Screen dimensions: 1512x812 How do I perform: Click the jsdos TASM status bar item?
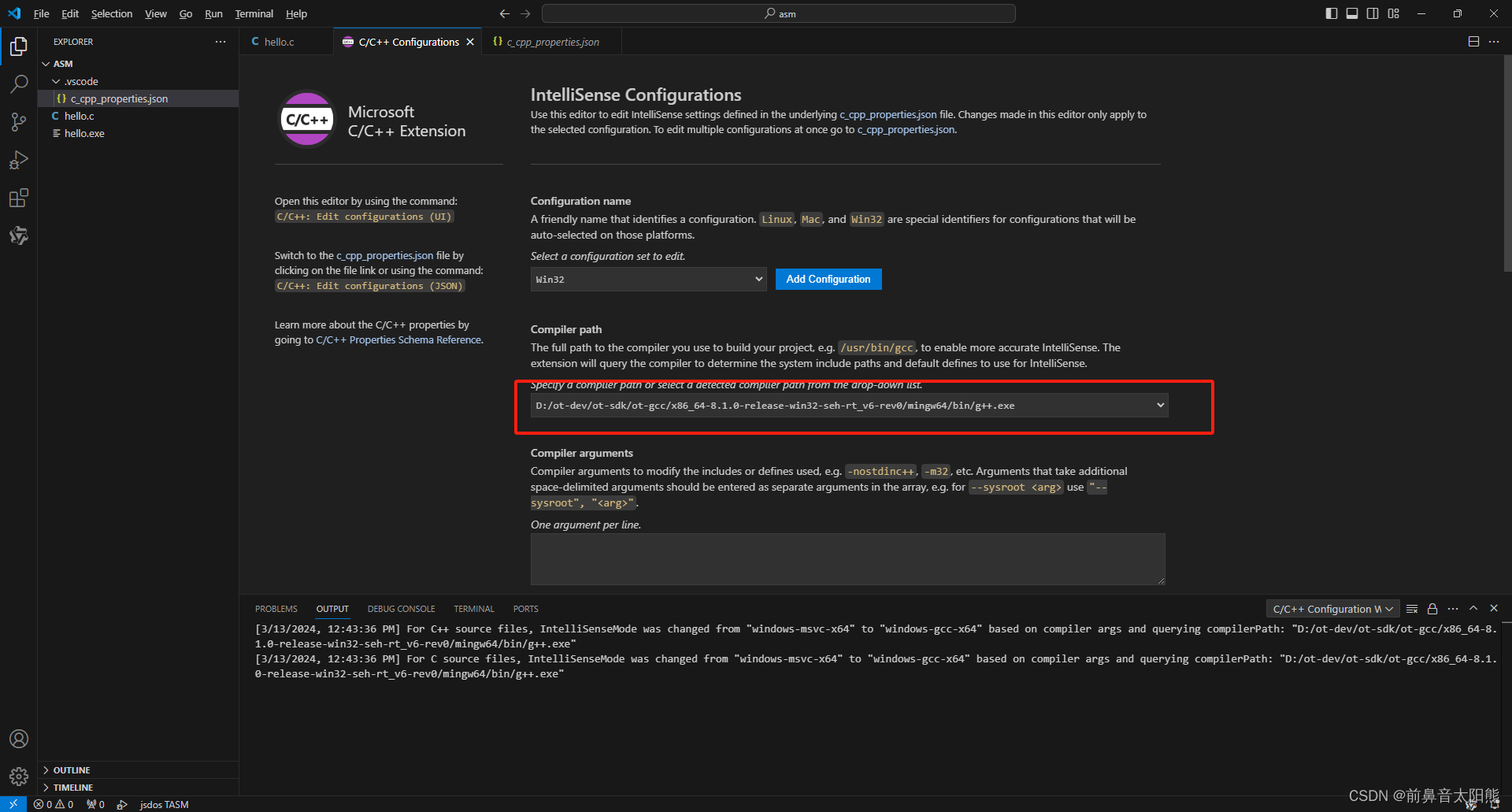pyautogui.click(x=164, y=804)
